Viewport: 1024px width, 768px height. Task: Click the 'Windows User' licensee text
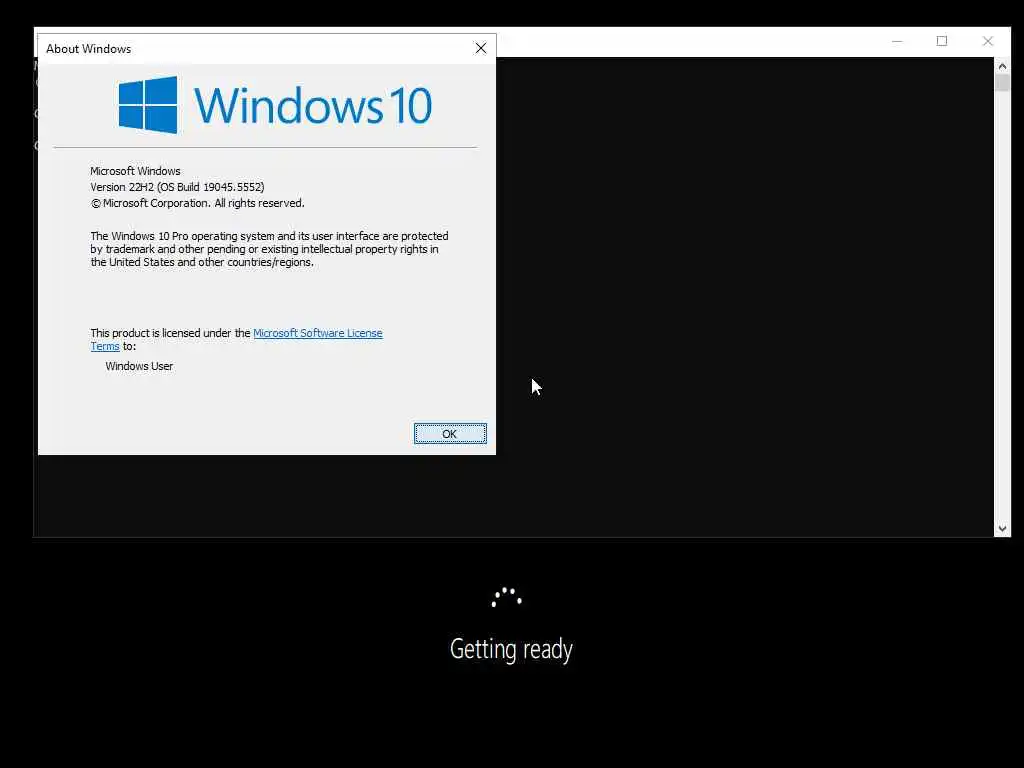coord(139,366)
